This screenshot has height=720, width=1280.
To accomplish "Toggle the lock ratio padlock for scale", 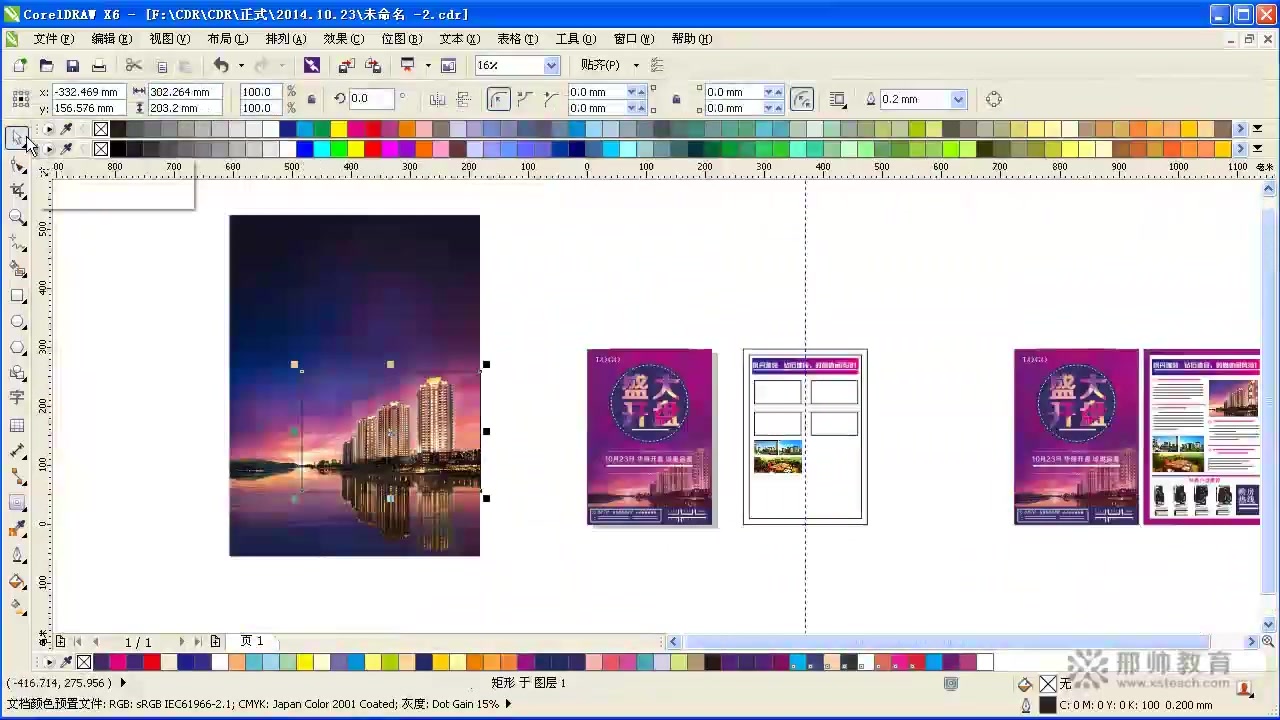I will click(x=311, y=99).
